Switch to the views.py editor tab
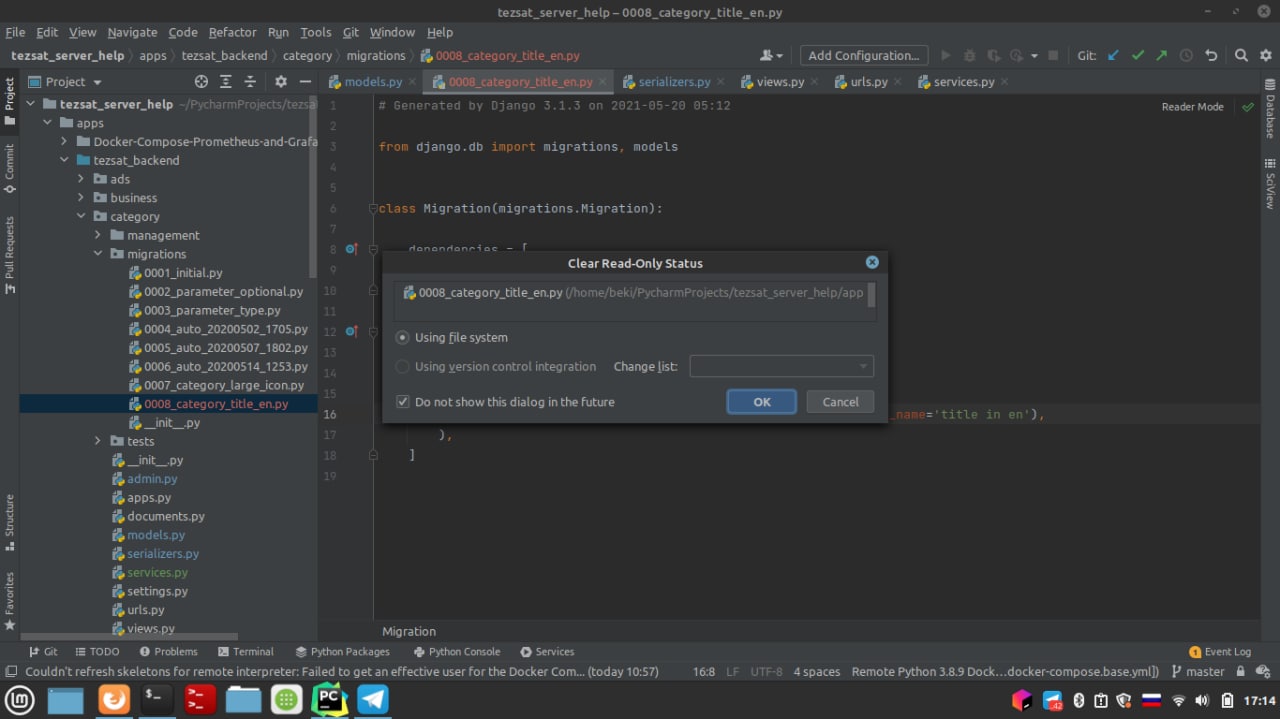Screen dimensions: 1280x719 [x=780, y=82]
